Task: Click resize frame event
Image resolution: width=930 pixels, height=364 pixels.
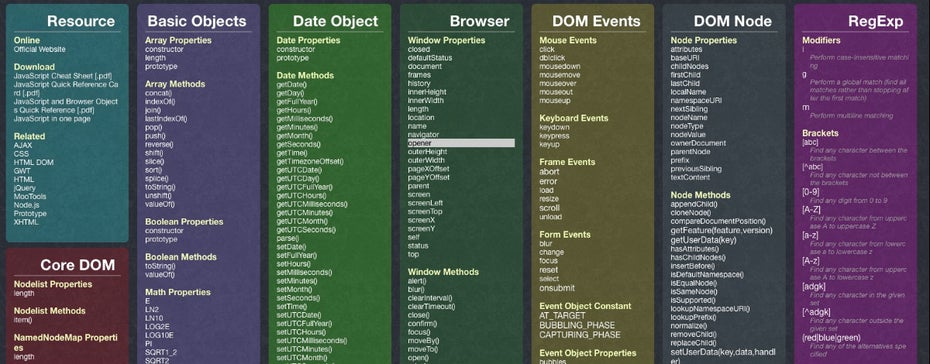Action: [x=549, y=199]
